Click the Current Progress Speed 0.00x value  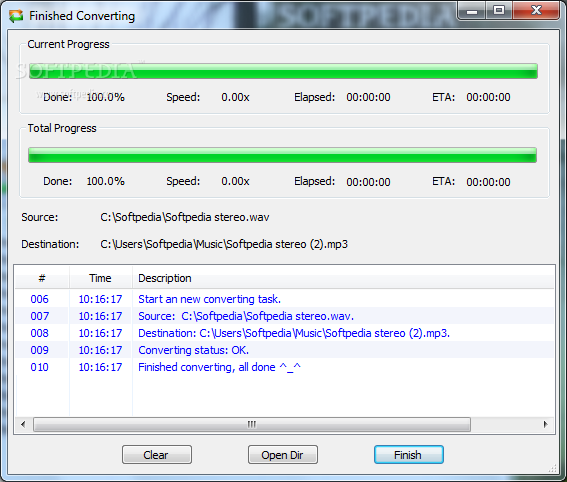point(235,97)
